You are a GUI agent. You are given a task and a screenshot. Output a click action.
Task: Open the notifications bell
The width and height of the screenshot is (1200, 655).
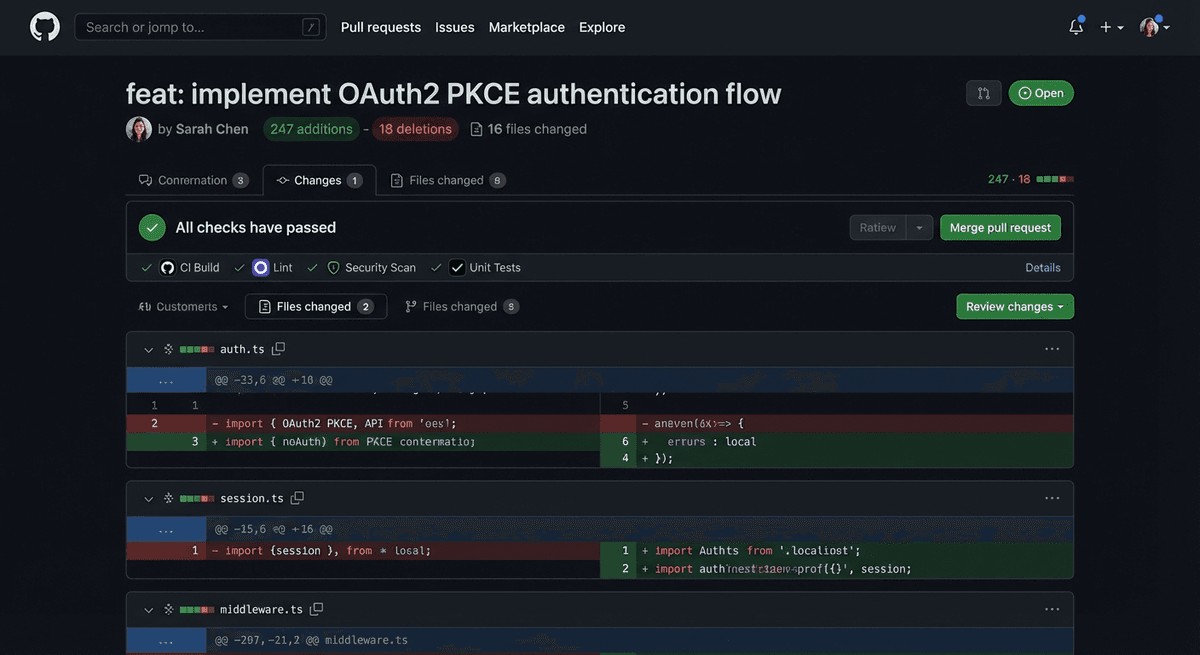tap(1074, 26)
